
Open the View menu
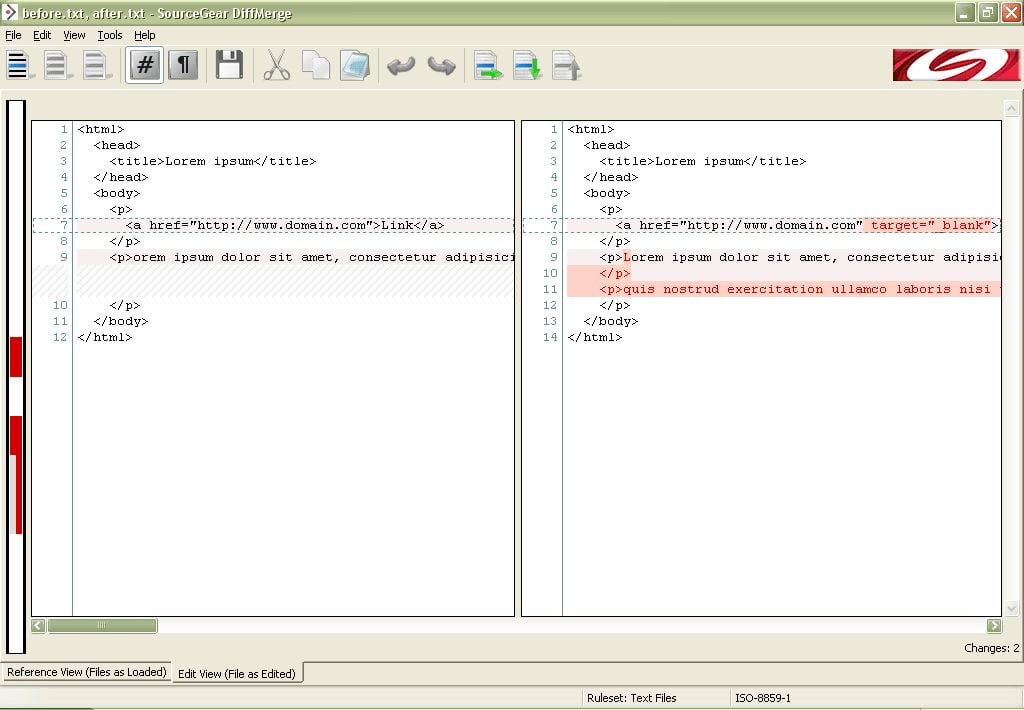click(x=74, y=35)
